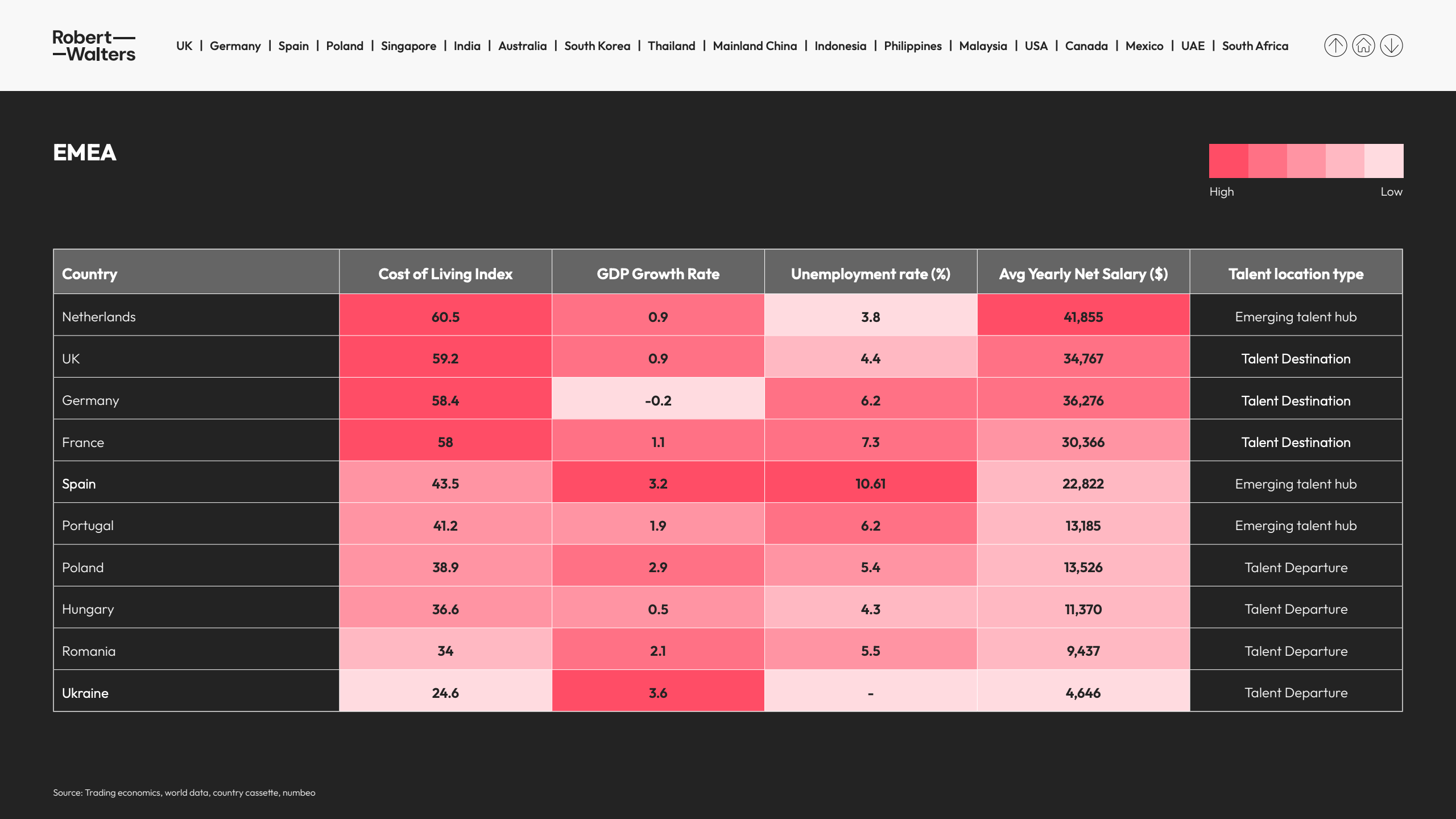The width and height of the screenshot is (1456, 819).
Task: Click the down arrow navigation icon
Action: (1391, 45)
